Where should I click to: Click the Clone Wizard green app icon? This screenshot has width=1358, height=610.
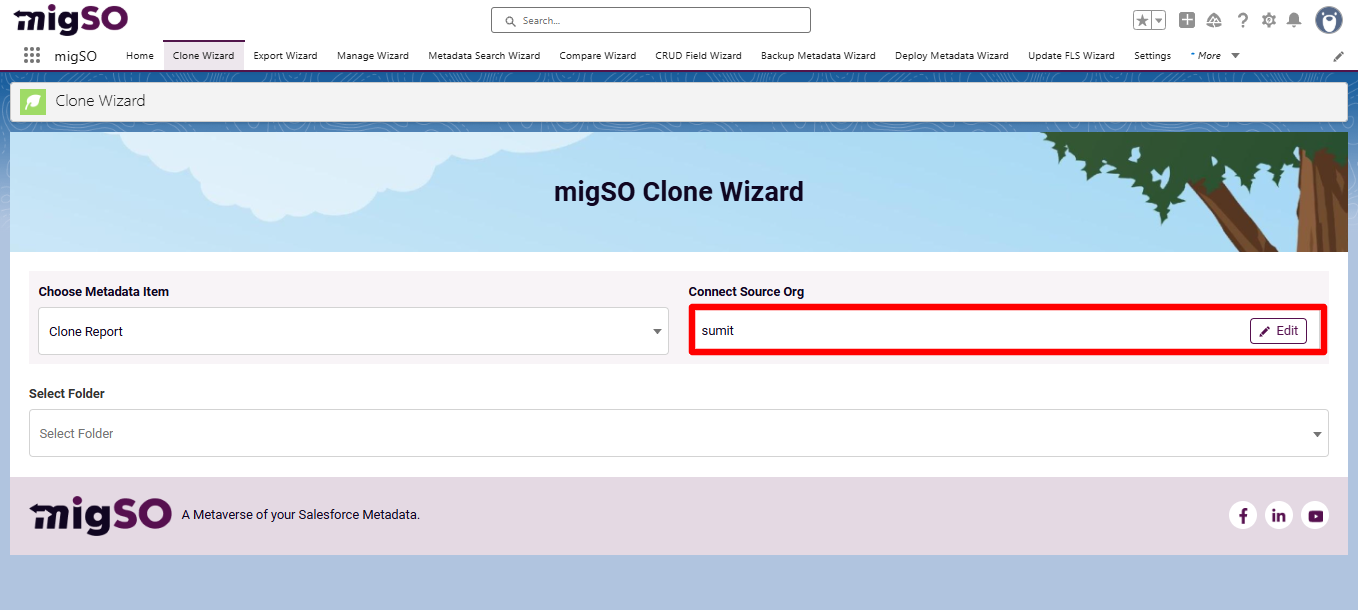click(x=32, y=101)
